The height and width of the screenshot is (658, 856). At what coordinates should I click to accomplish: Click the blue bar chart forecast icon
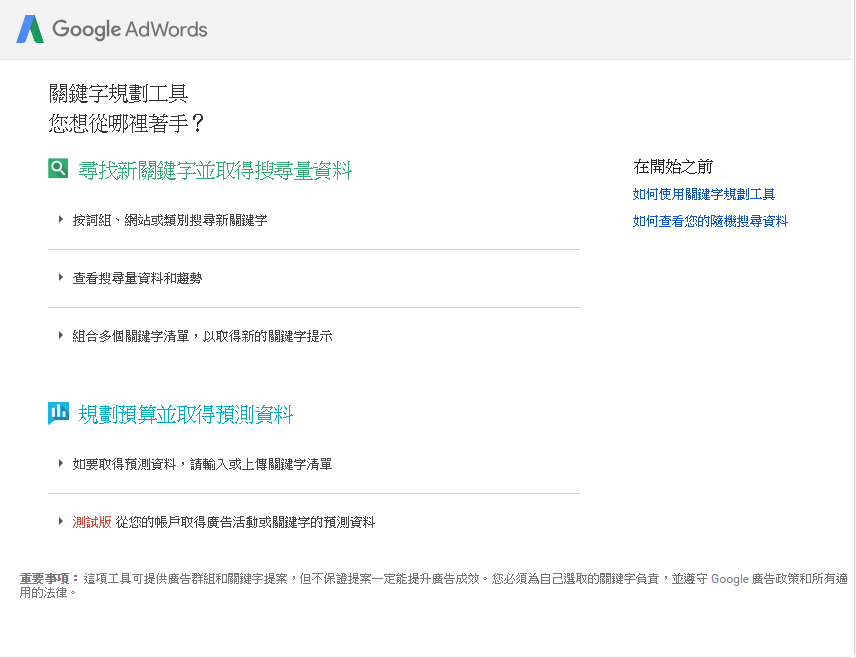(58, 412)
